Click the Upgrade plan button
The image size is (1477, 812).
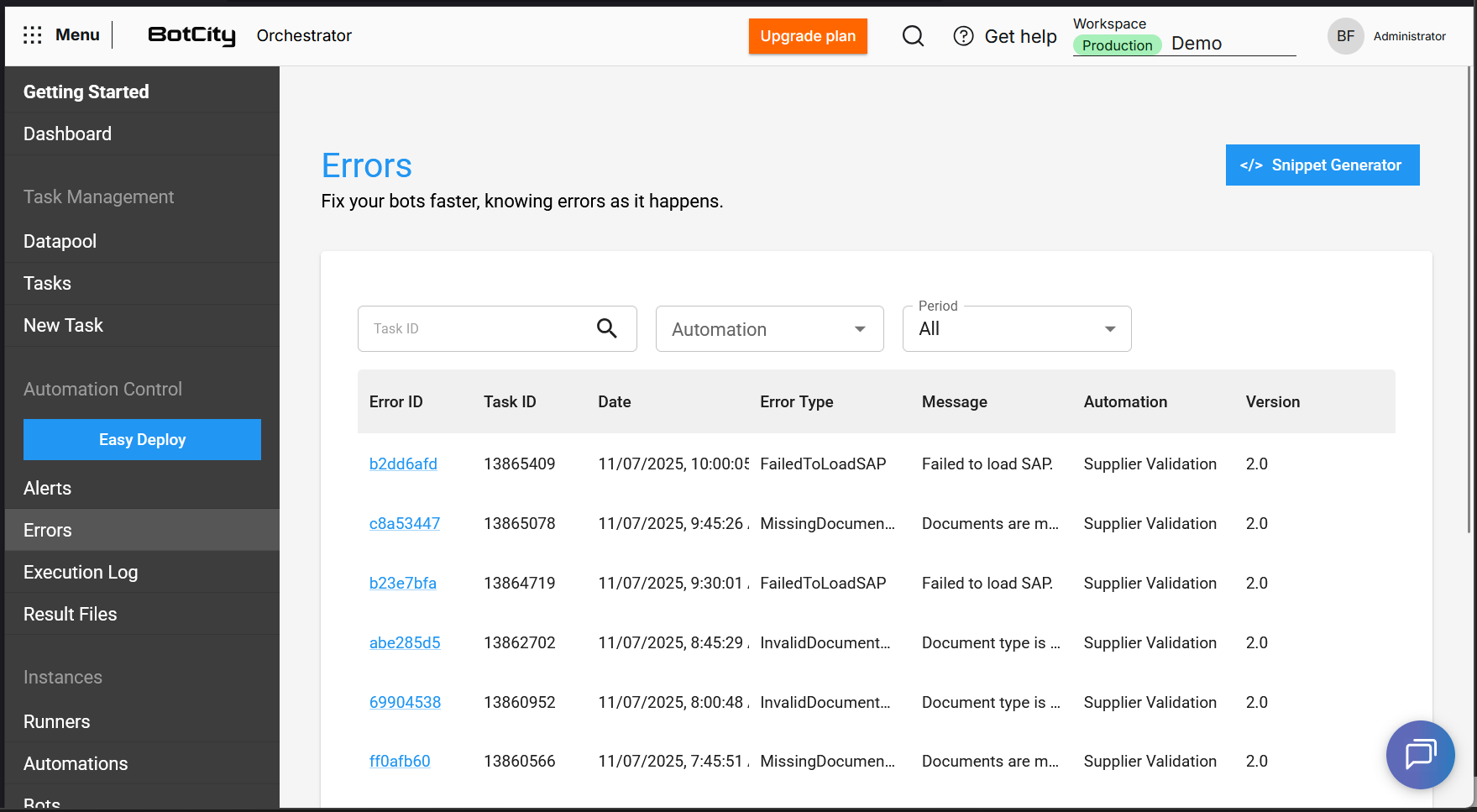(x=808, y=36)
